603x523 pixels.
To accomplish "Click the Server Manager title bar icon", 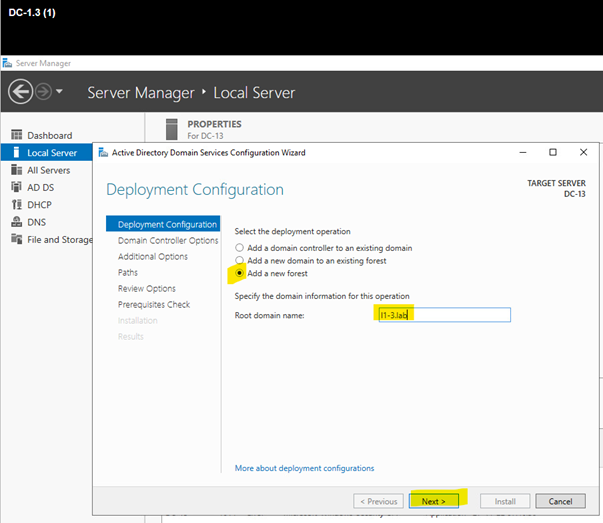I will (x=7, y=63).
